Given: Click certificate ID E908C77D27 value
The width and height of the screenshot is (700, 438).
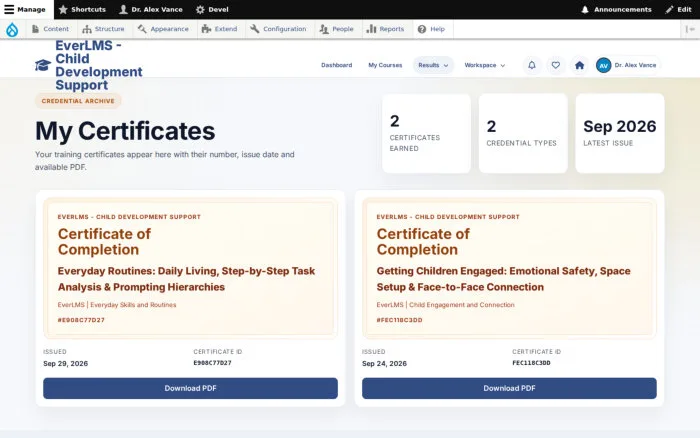Looking at the screenshot, I should coord(212,363).
